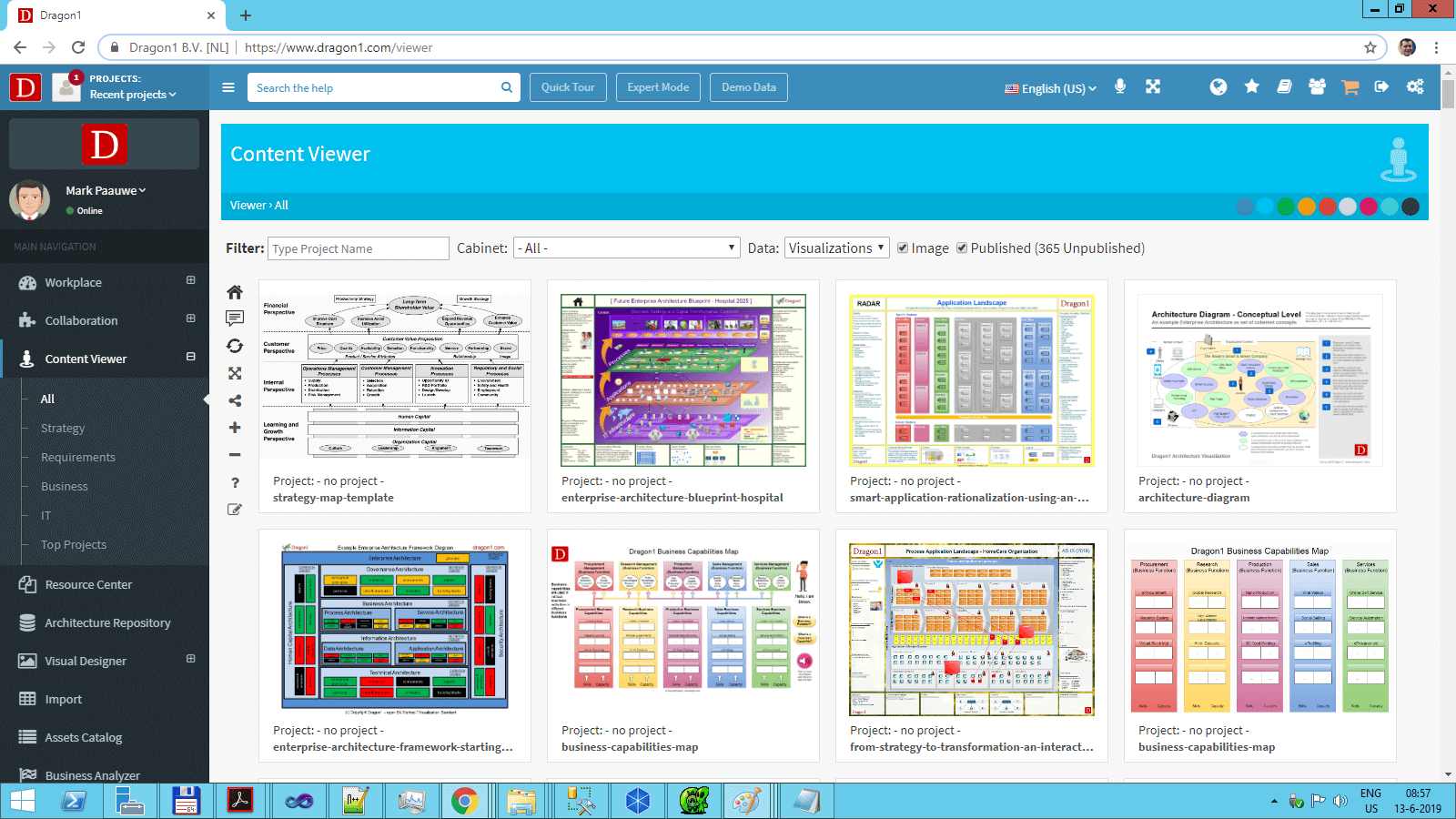The image size is (1456, 819).
Task: Collapse the Content Viewer sidebar section
Action: pyautogui.click(x=191, y=358)
